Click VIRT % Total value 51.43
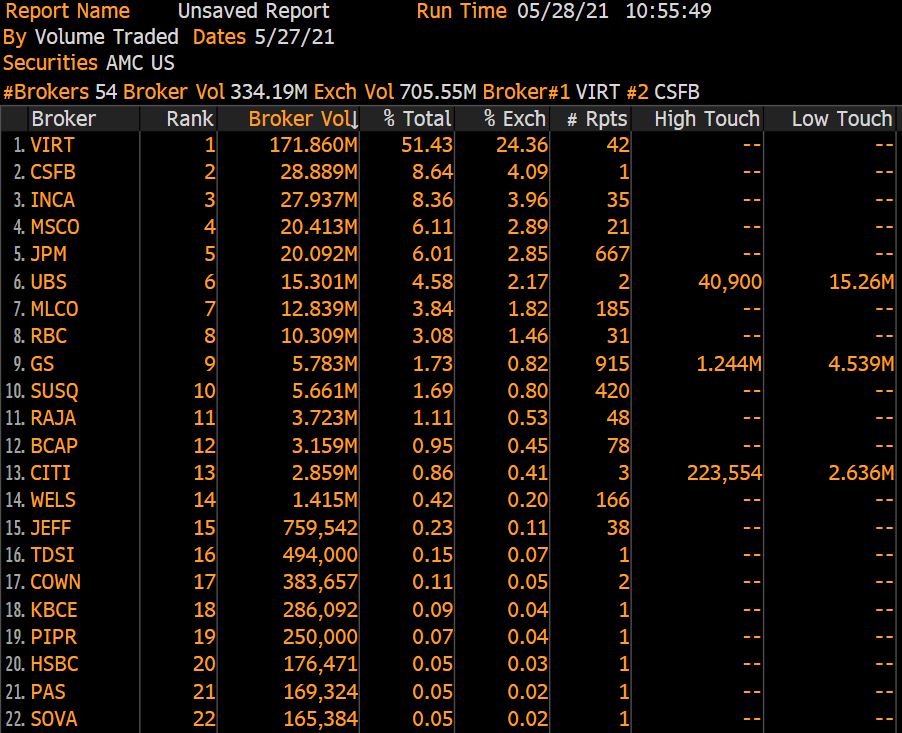This screenshot has width=902, height=733. [x=427, y=145]
